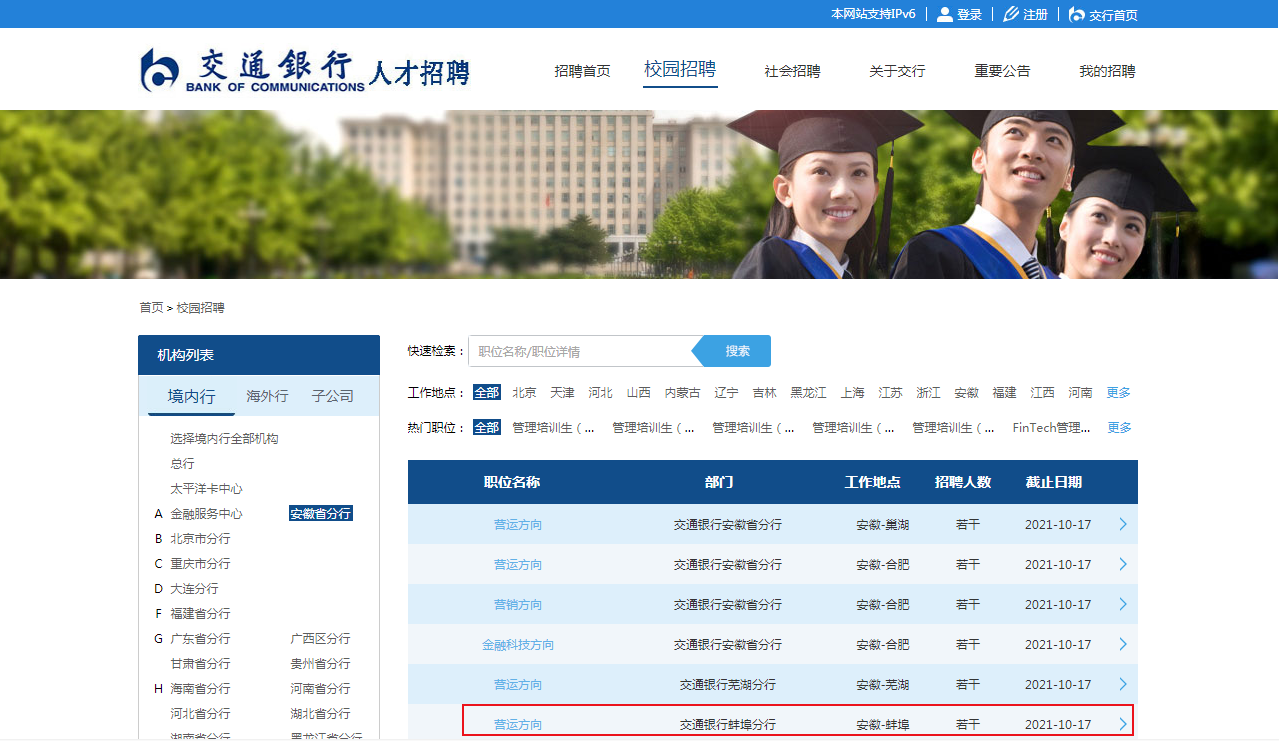Open arrow for 安徽-芜湖 job row
This screenshot has height=741, width=1279.
point(1122,684)
